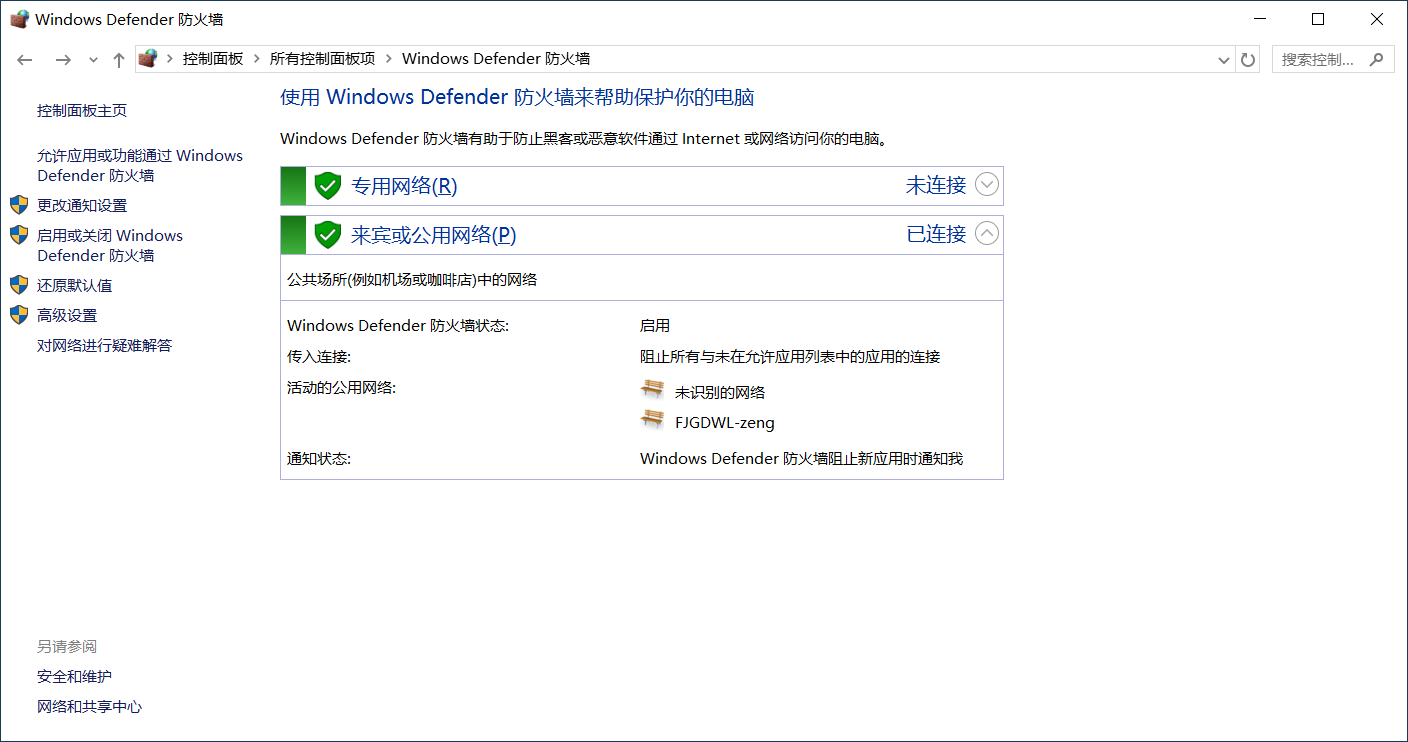Open 还原默认值 link
This screenshot has height=742, width=1408.
[75, 285]
